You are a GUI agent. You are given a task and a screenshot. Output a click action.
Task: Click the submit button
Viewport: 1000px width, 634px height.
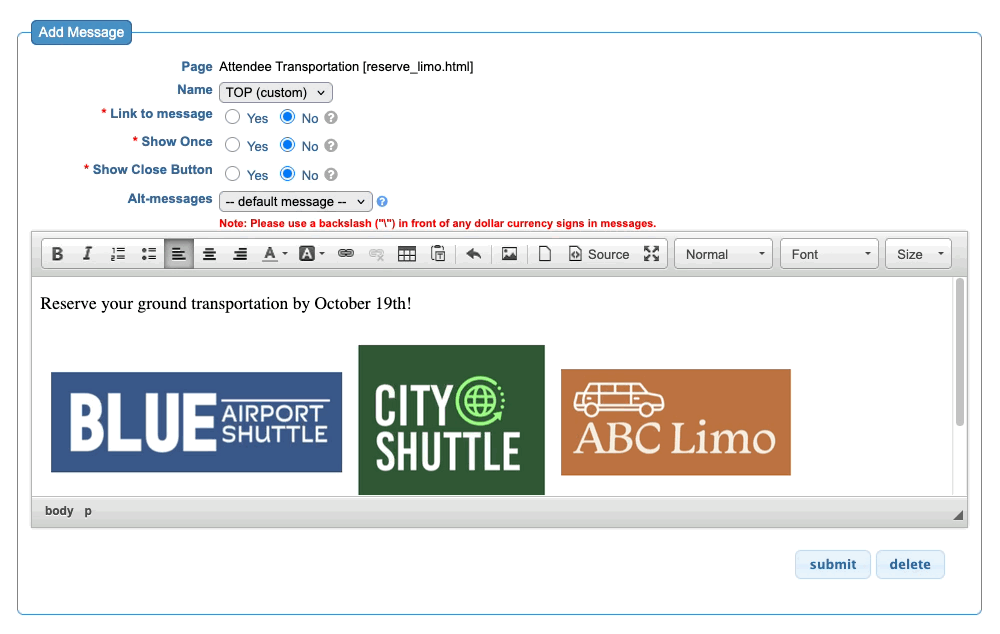pos(833,564)
